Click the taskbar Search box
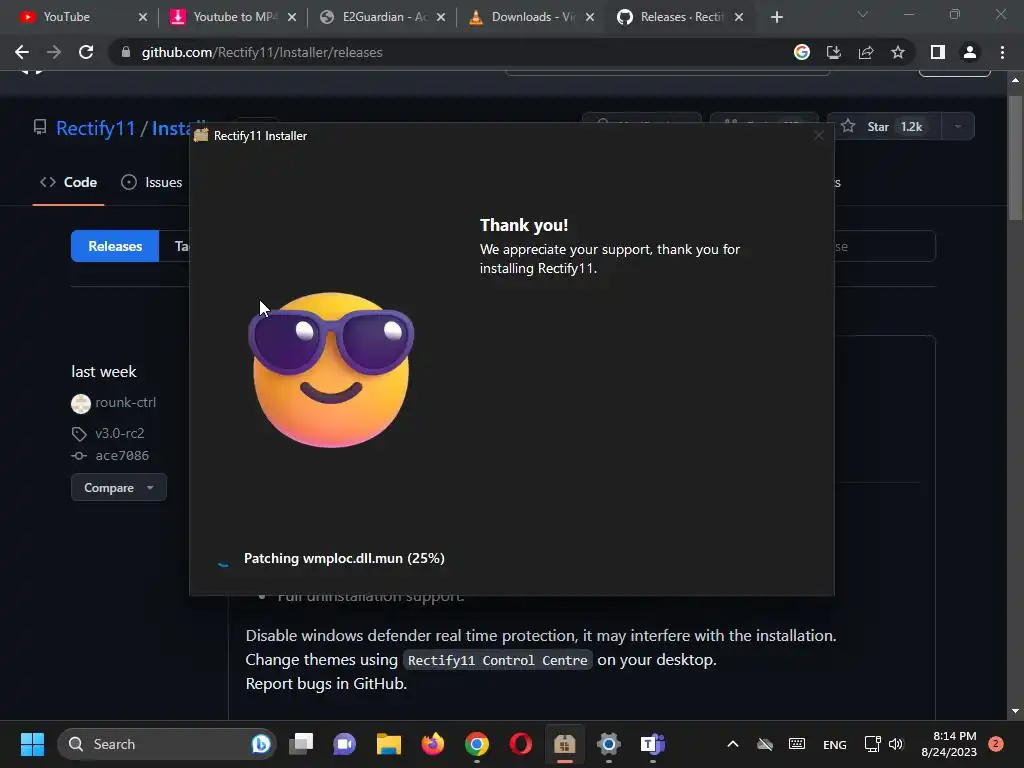This screenshot has height=768, width=1024. [167, 744]
